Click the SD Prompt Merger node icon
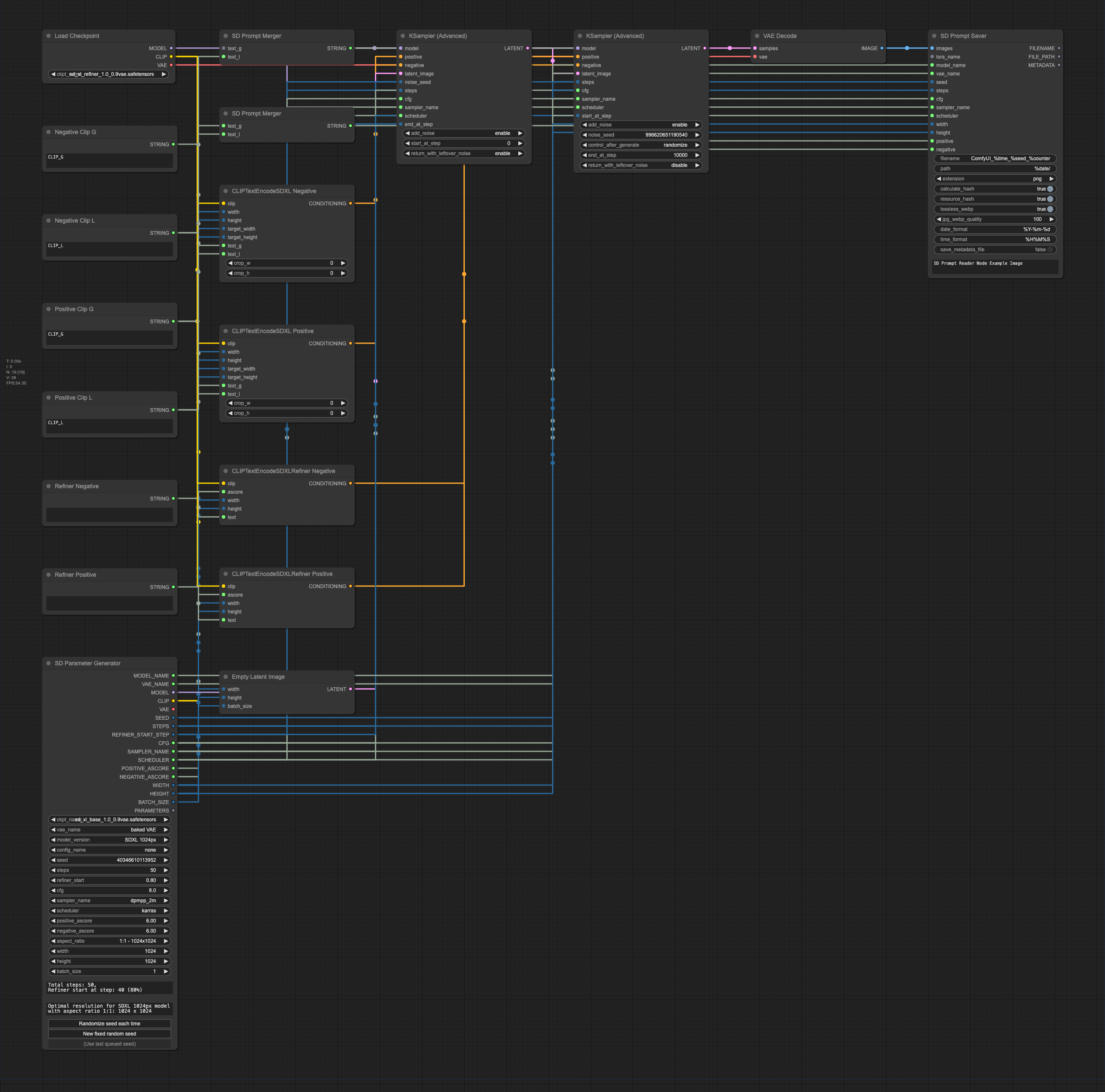 [x=224, y=36]
